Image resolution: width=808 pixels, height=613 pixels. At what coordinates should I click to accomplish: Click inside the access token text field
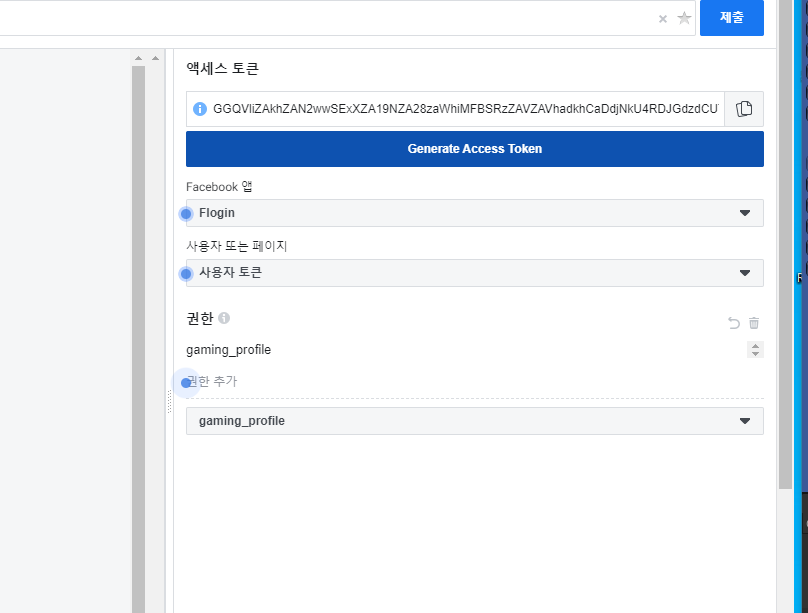coord(465,109)
